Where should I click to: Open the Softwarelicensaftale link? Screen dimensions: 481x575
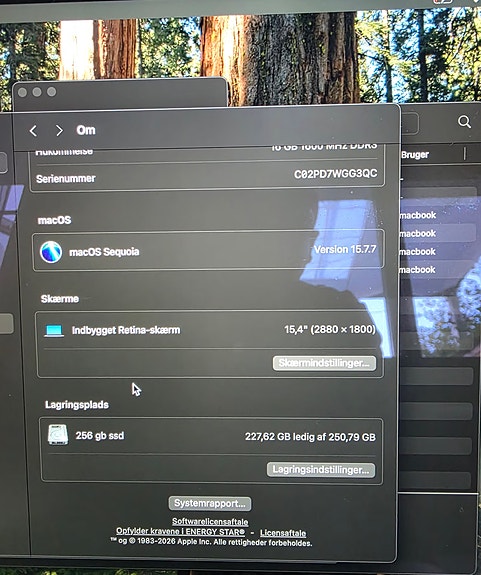pos(210,521)
